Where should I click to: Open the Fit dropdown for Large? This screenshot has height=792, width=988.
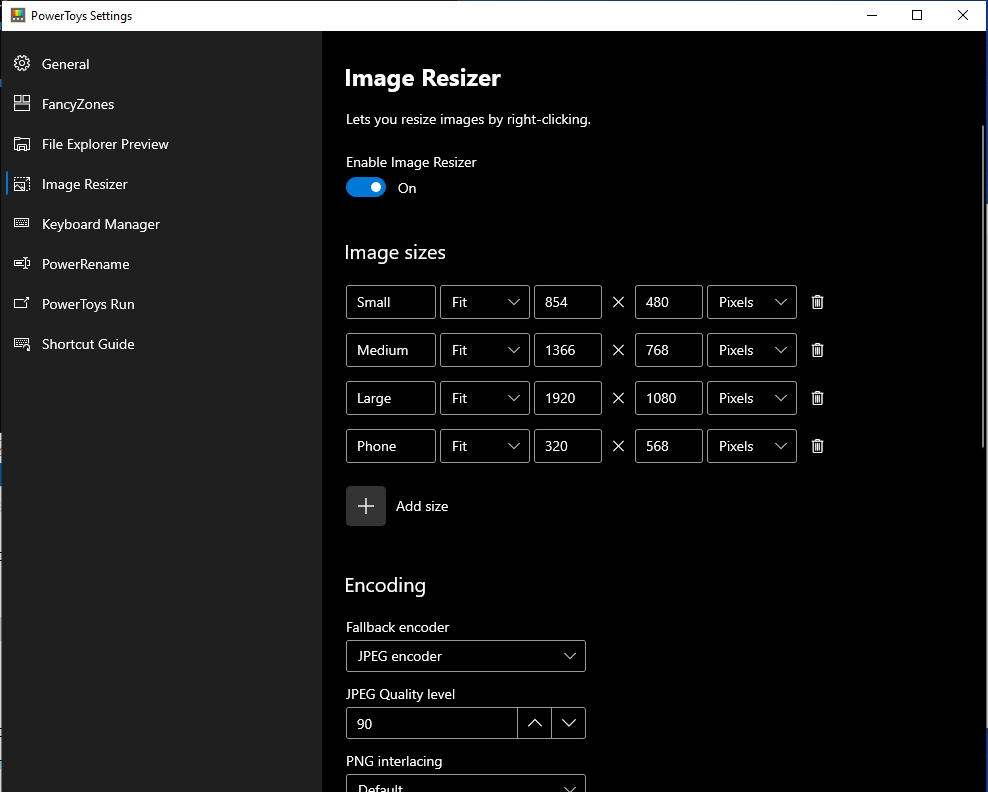(x=485, y=398)
